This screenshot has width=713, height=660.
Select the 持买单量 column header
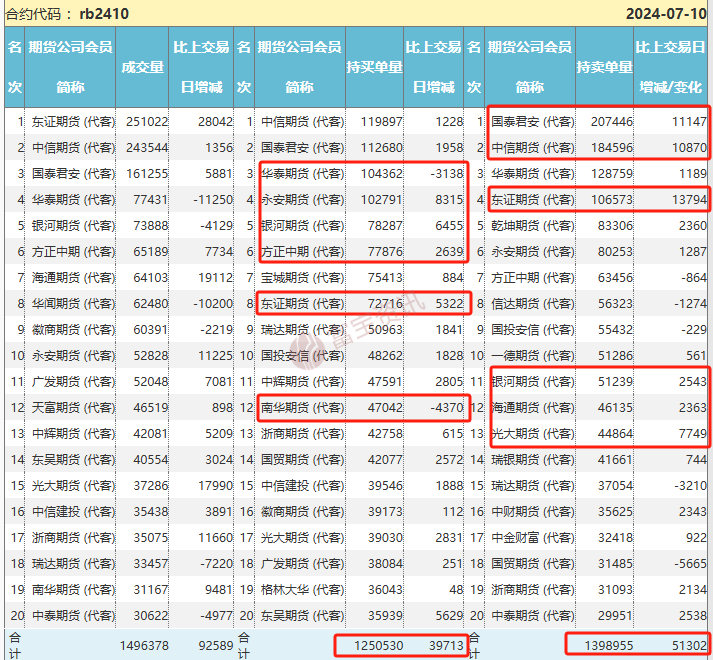(374, 67)
